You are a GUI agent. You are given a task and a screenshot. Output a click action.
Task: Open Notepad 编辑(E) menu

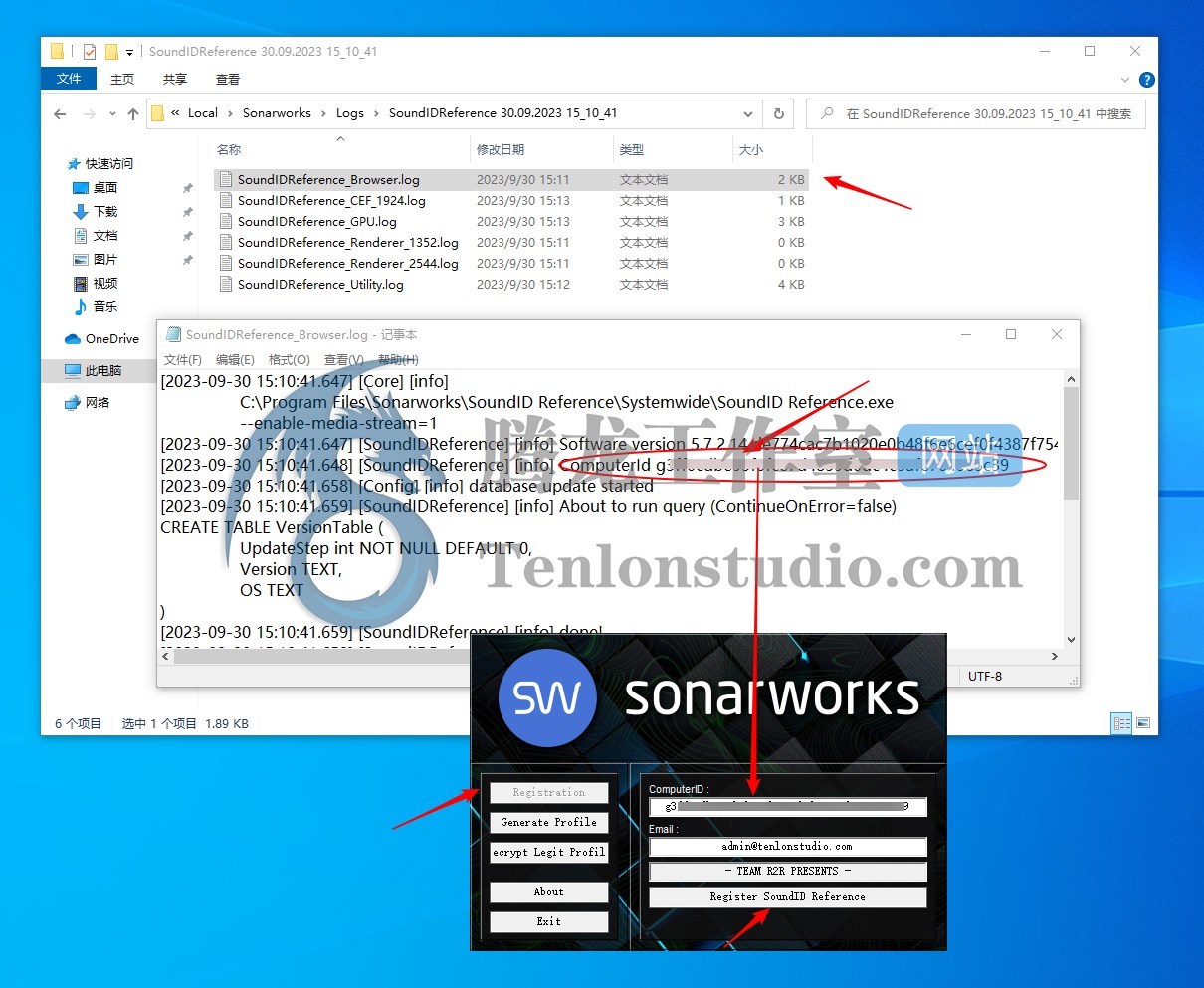(x=235, y=360)
